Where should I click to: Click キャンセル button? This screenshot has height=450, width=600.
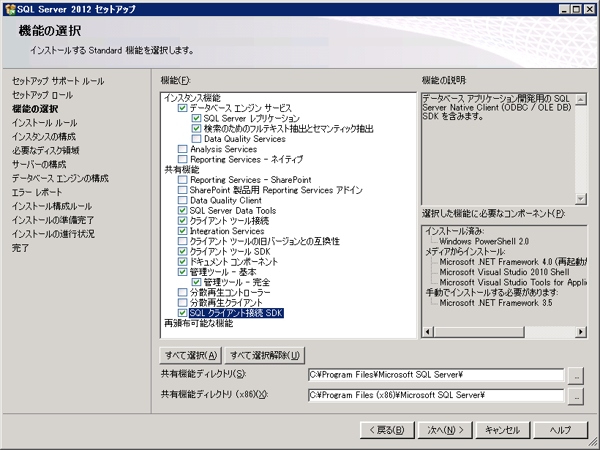[x=502, y=430]
